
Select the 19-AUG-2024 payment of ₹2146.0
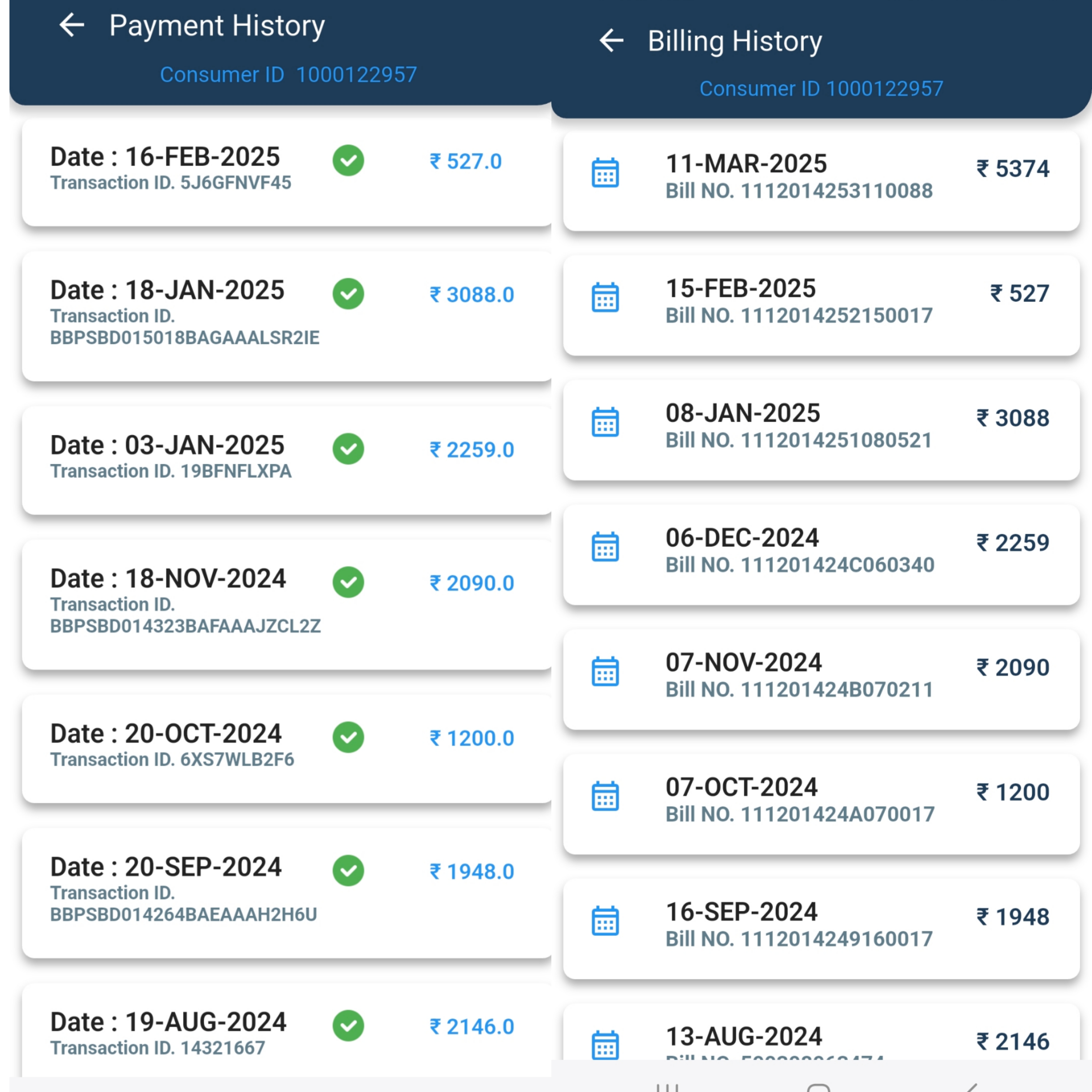click(x=287, y=1030)
